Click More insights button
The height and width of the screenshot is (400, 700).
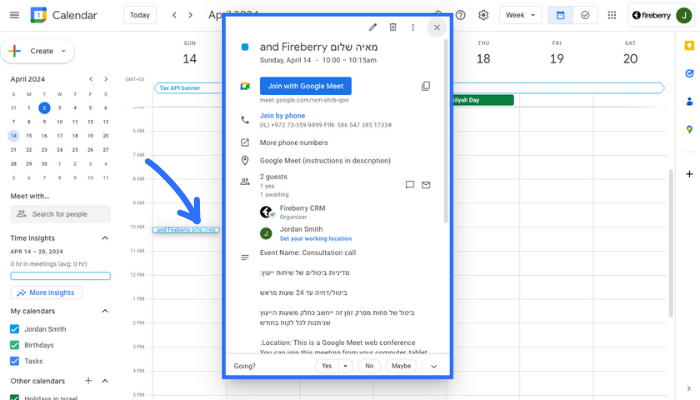pyautogui.click(x=46, y=293)
